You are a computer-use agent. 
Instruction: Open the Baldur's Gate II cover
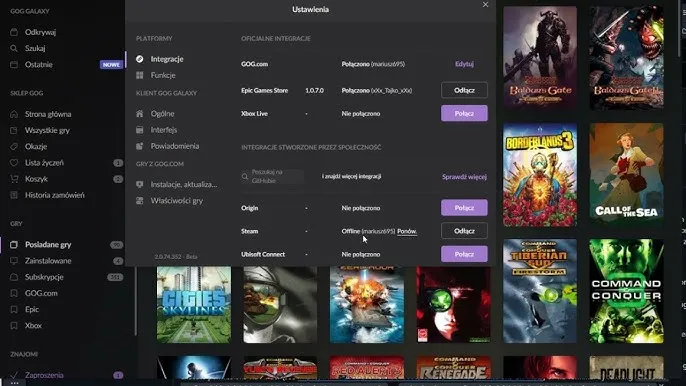pyautogui.click(x=626, y=57)
